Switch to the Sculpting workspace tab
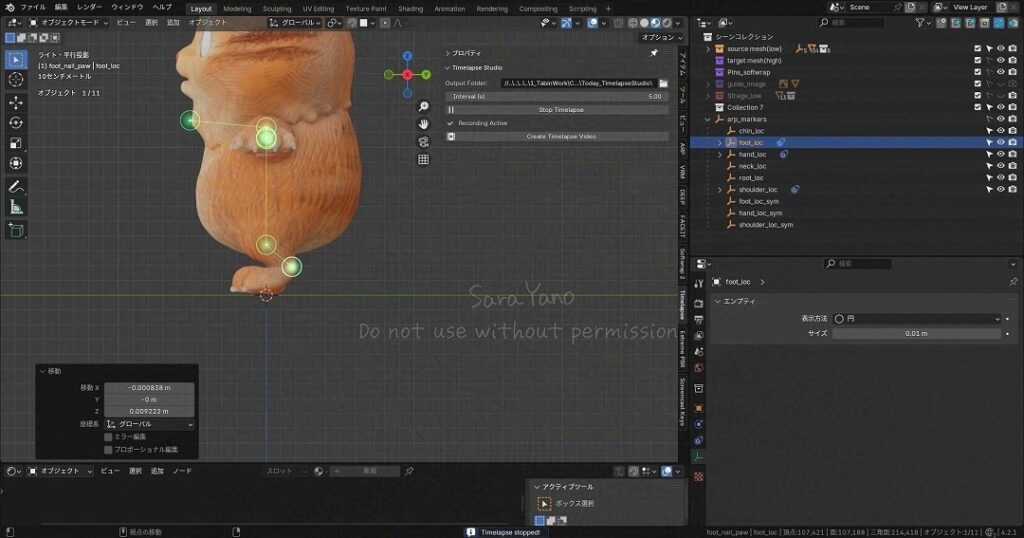The image size is (1024, 538). (x=277, y=8)
